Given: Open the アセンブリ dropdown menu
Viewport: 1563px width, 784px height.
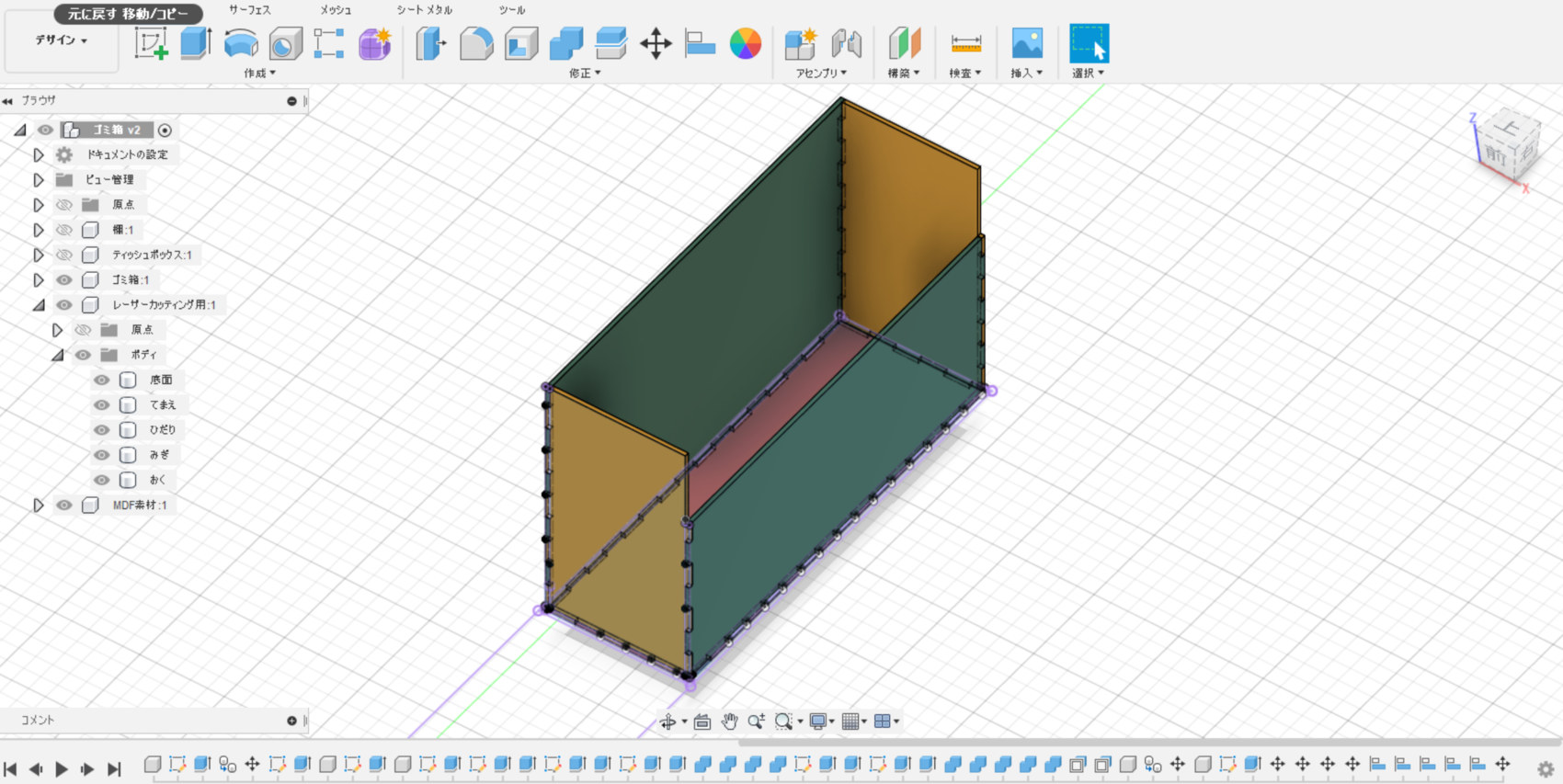Looking at the screenshot, I should tap(821, 74).
